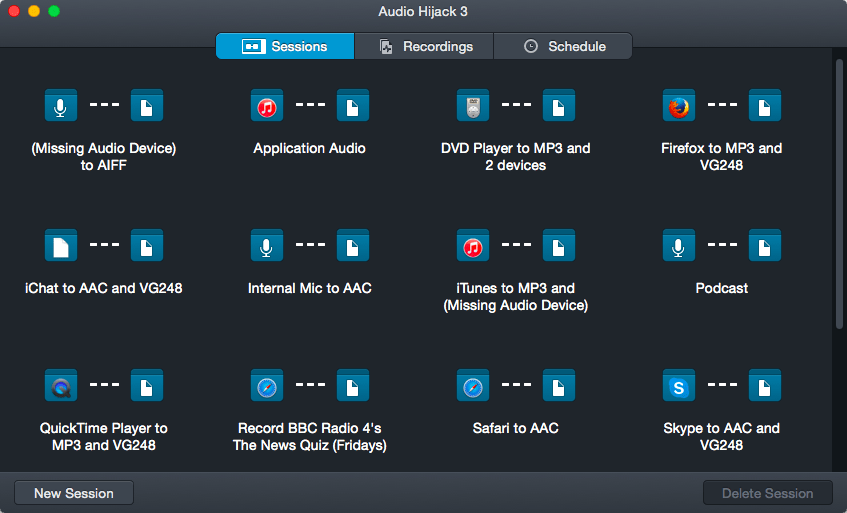Image resolution: width=847 pixels, height=513 pixels.
Task: Open the Recordings tab
Action: click(424, 46)
